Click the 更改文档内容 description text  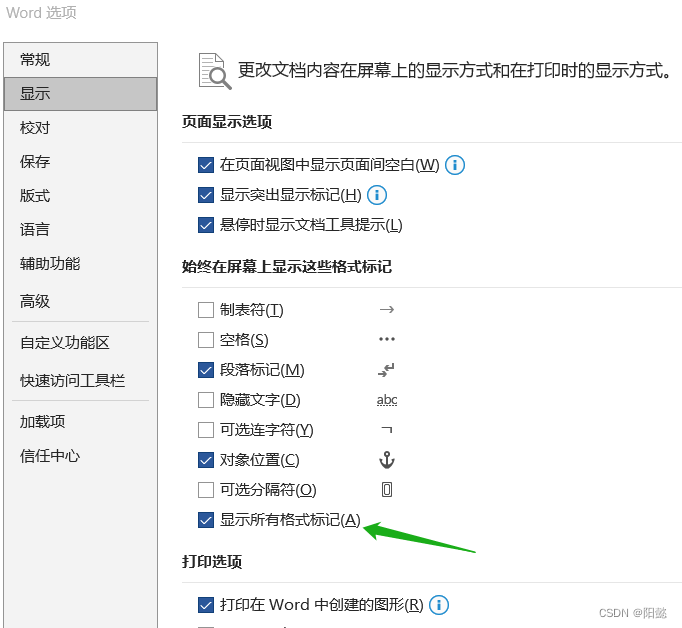(455, 70)
